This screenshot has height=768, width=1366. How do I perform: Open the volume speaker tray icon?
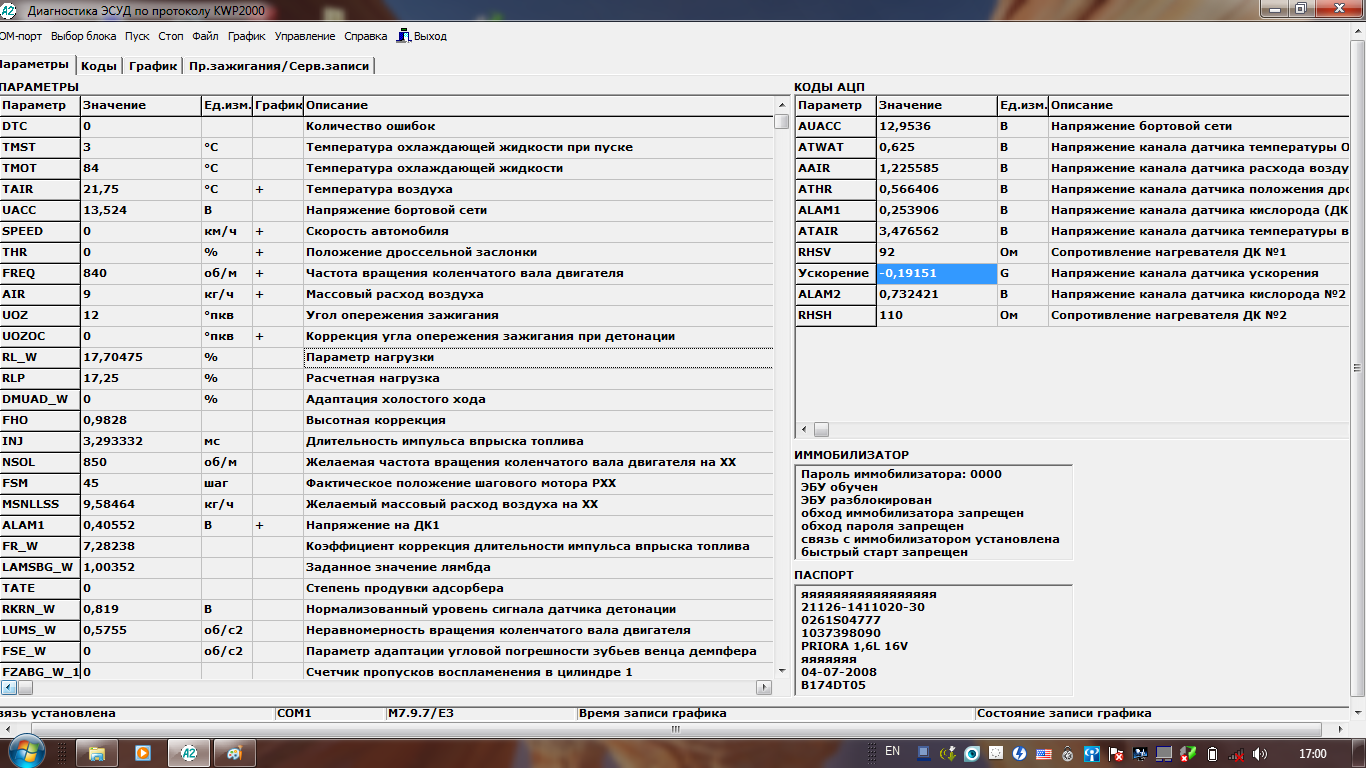coord(1260,753)
